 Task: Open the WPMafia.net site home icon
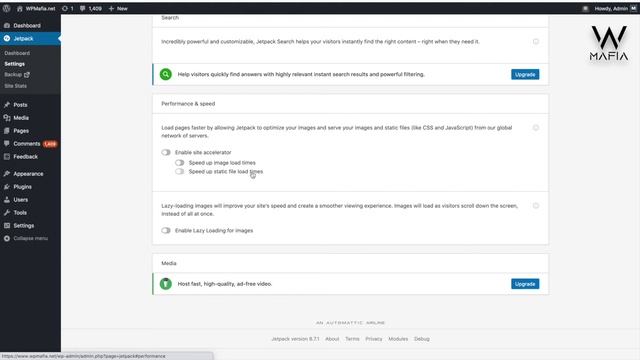pyautogui.click(x=20, y=8)
